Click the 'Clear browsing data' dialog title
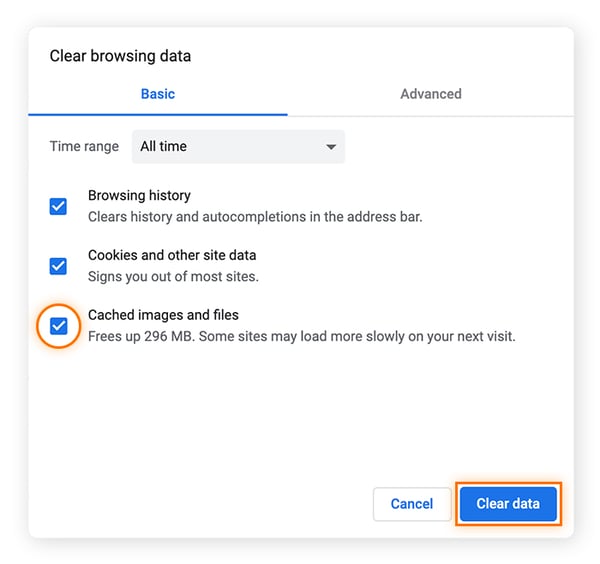The height and width of the screenshot is (564, 600). [120, 56]
